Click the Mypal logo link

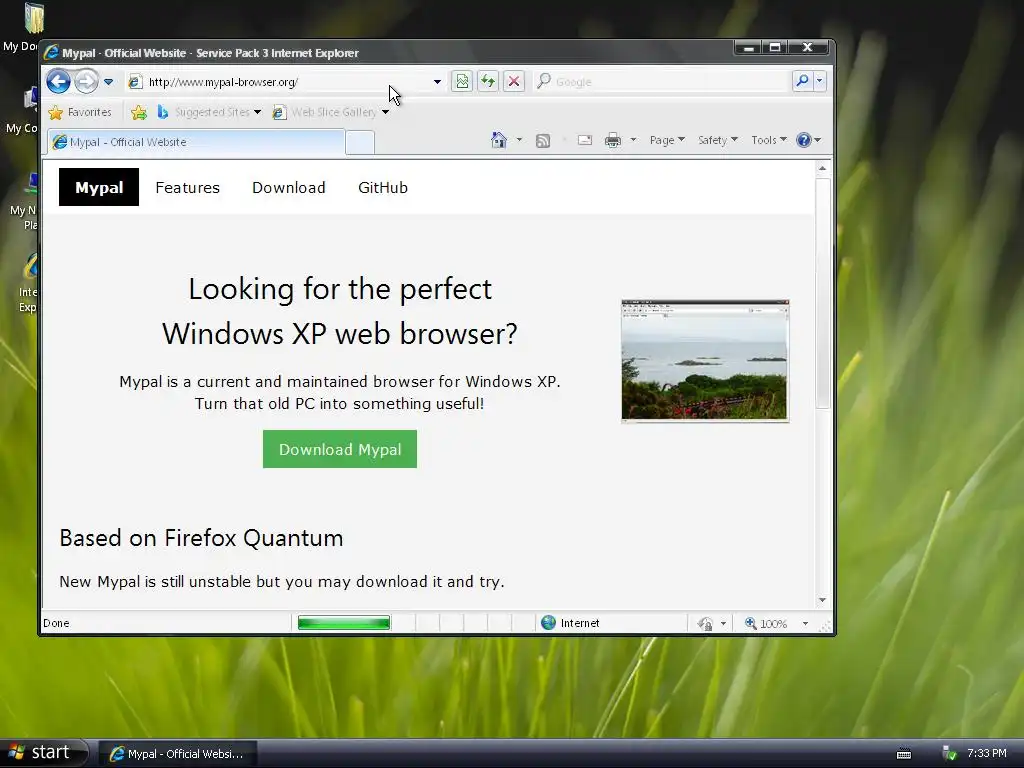(x=99, y=187)
